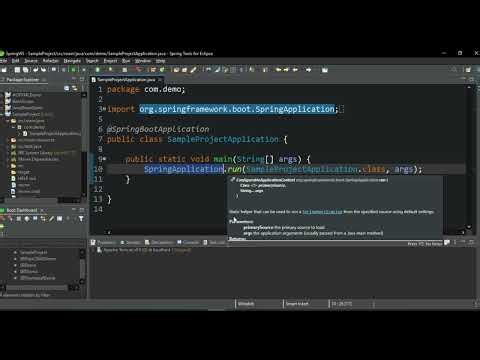Click the cursor position field in status bar
480x360 pixels.
click(341, 304)
